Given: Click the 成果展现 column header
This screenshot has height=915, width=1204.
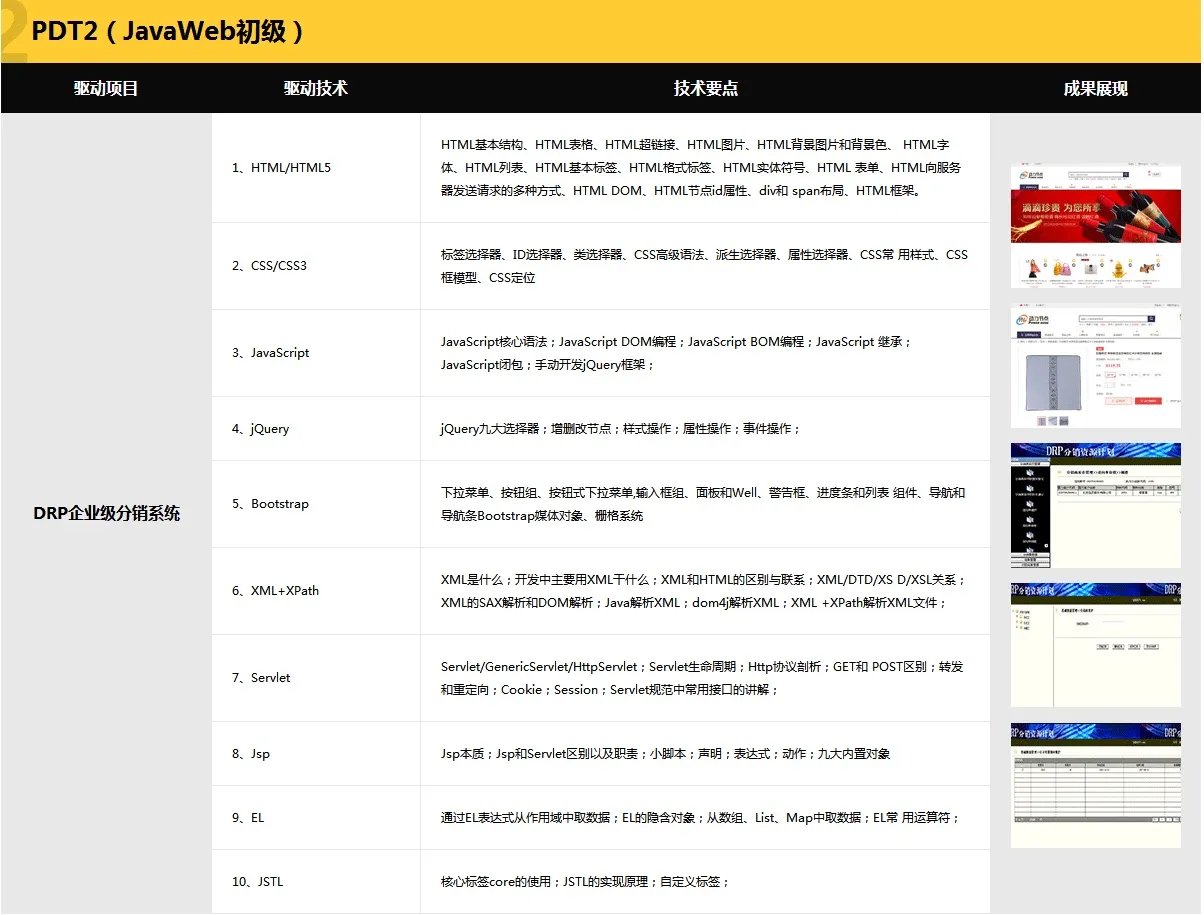Looking at the screenshot, I should [x=1095, y=88].
